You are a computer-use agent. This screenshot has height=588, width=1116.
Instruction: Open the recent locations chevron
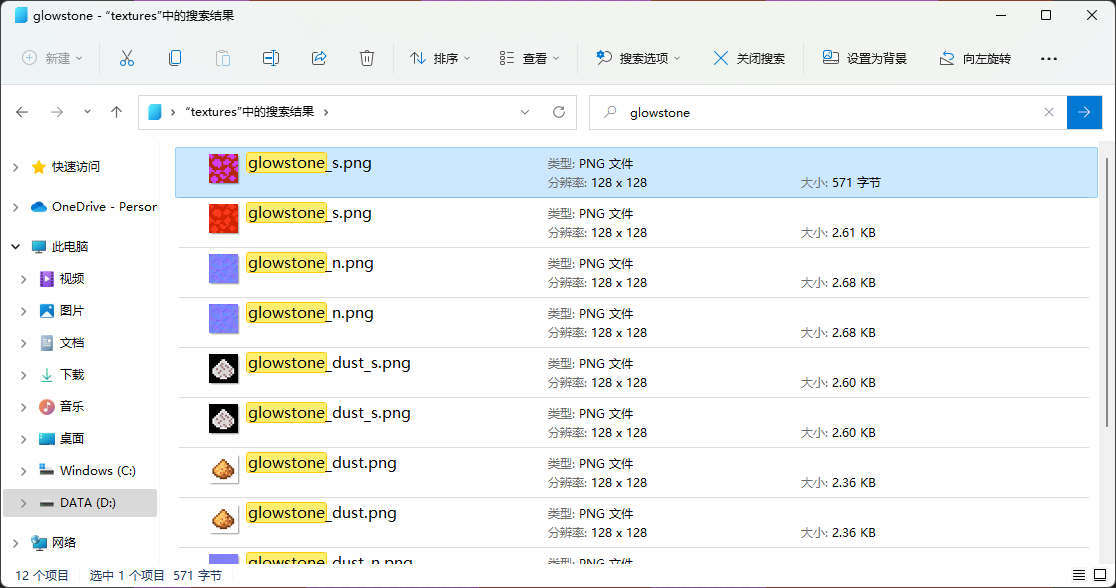coord(87,112)
